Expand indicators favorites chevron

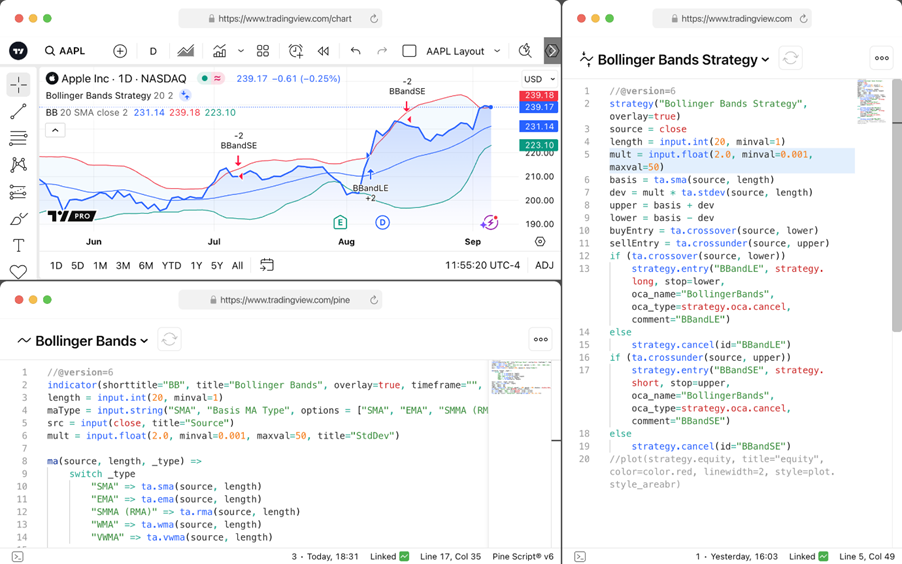click(241, 51)
